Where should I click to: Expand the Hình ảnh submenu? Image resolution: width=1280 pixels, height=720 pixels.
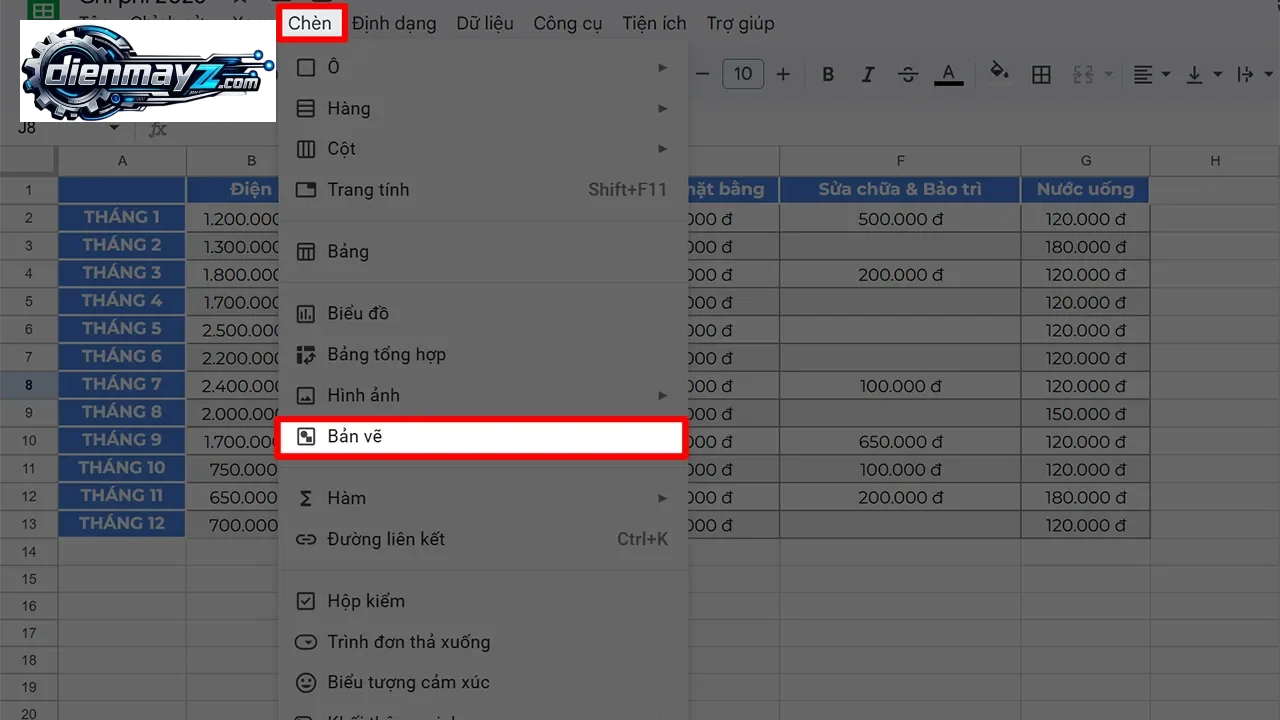[x=482, y=395]
